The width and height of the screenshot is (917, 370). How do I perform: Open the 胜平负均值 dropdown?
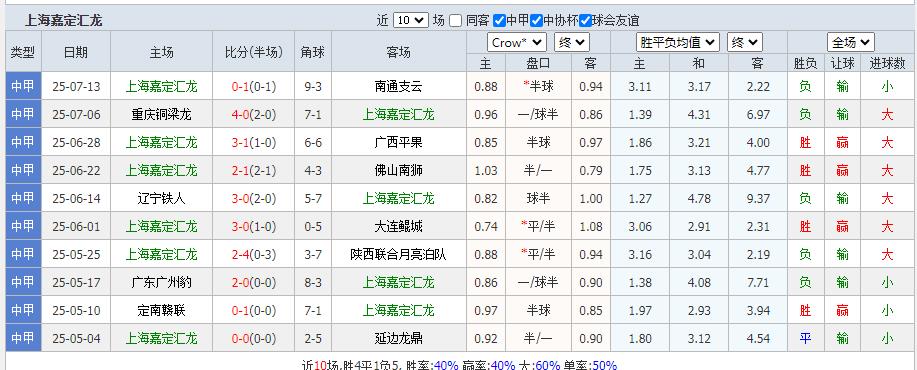[x=678, y=42]
